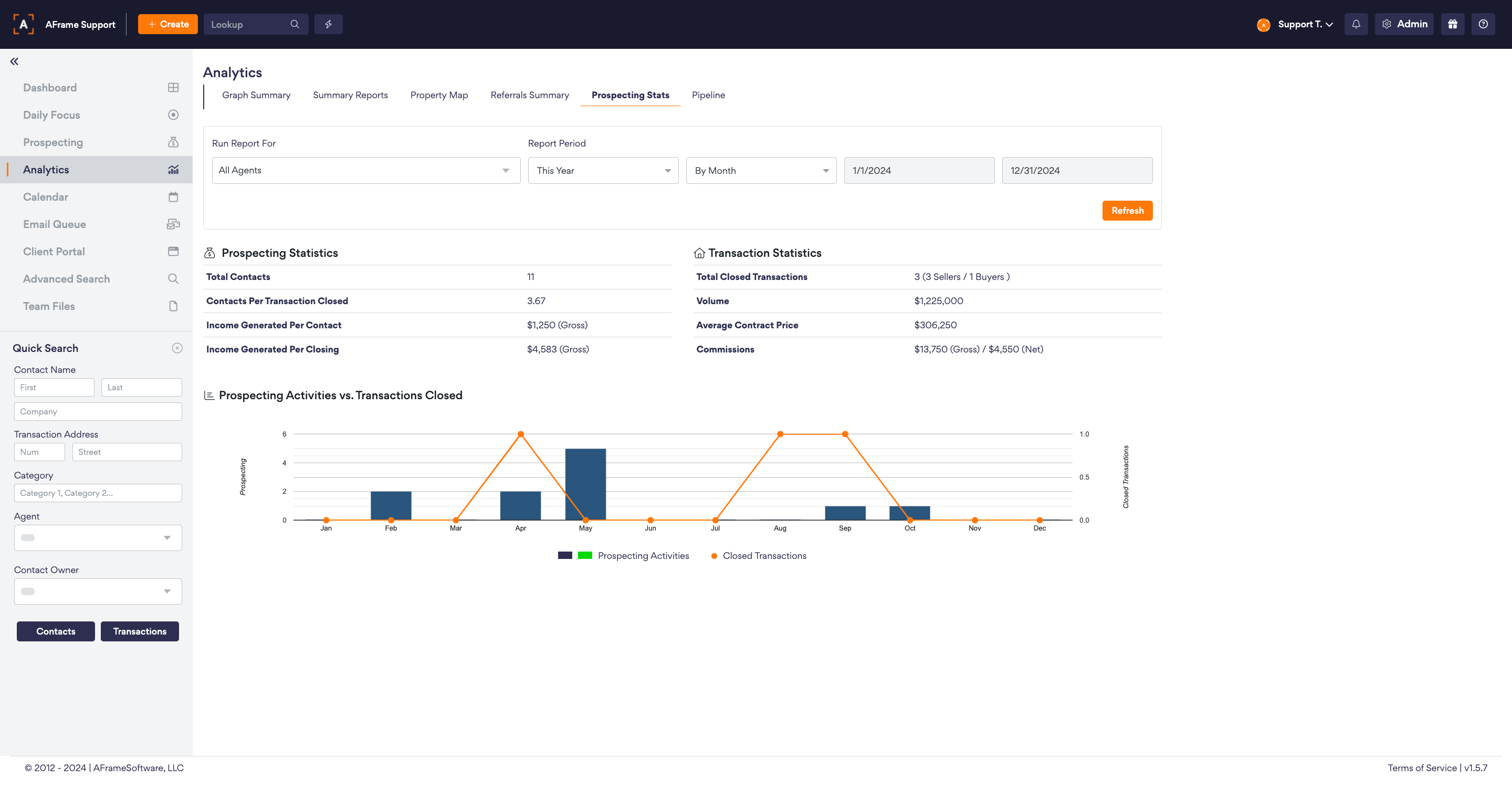The width and height of the screenshot is (1512, 789).
Task: Click the lightning bolt quick action icon
Action: [328, 24]
